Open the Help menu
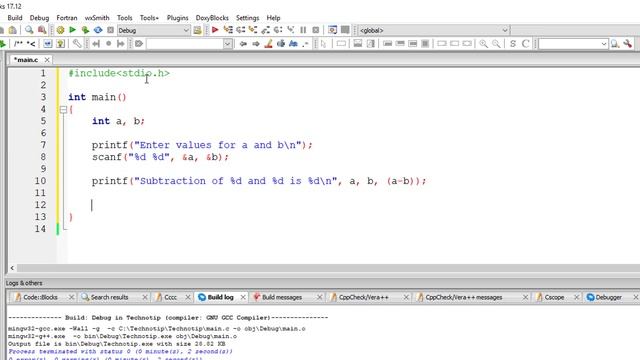This screenshot has width=640, height=360. (x=273, y=18)
